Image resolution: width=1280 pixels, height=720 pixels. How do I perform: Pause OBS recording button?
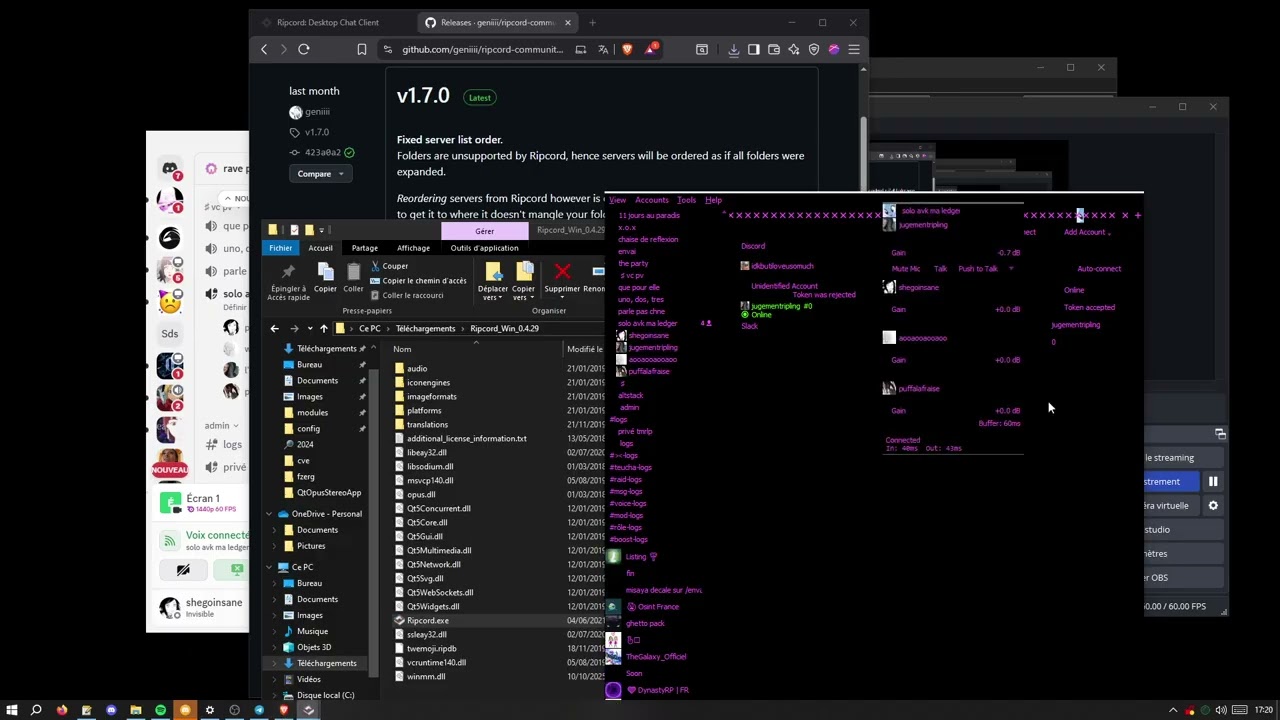[x=1212, y=482]
